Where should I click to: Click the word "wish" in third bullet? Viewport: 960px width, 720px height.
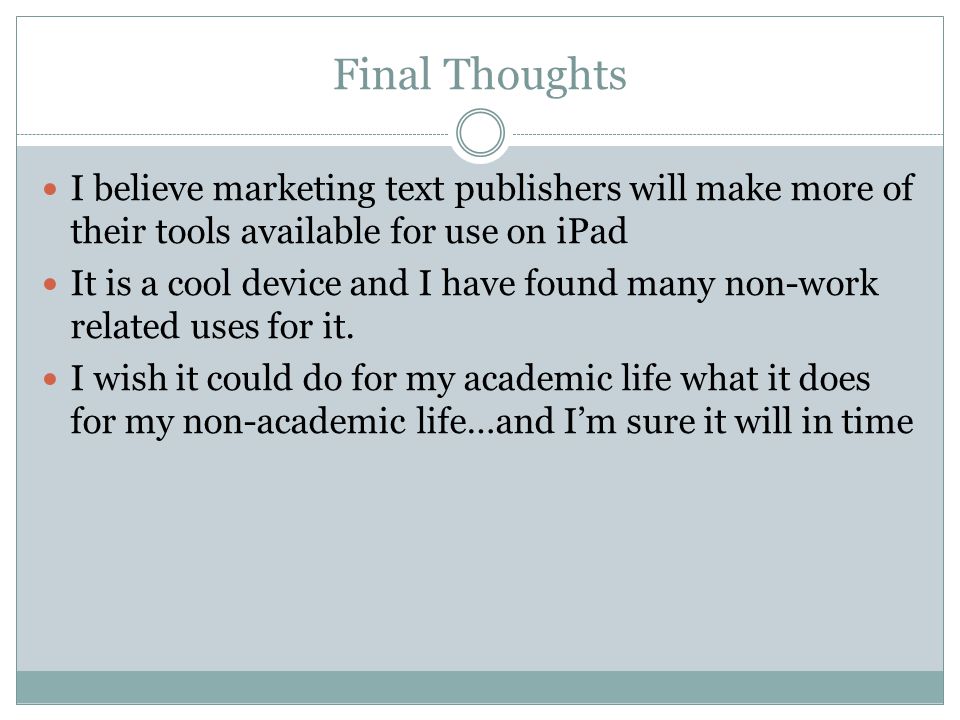click(130, 378)
